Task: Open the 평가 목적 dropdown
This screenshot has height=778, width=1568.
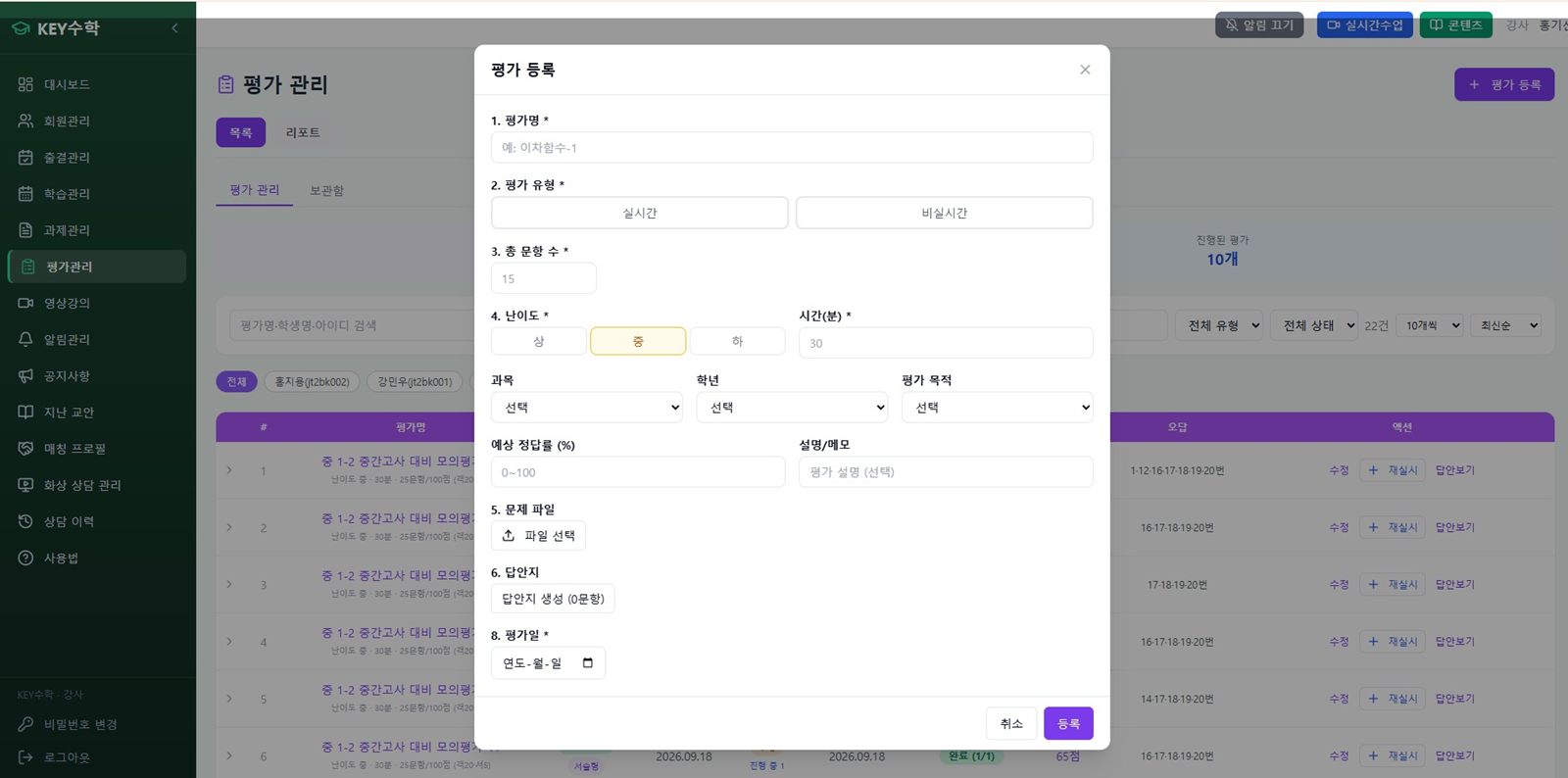Action: [x=998, y=408]
